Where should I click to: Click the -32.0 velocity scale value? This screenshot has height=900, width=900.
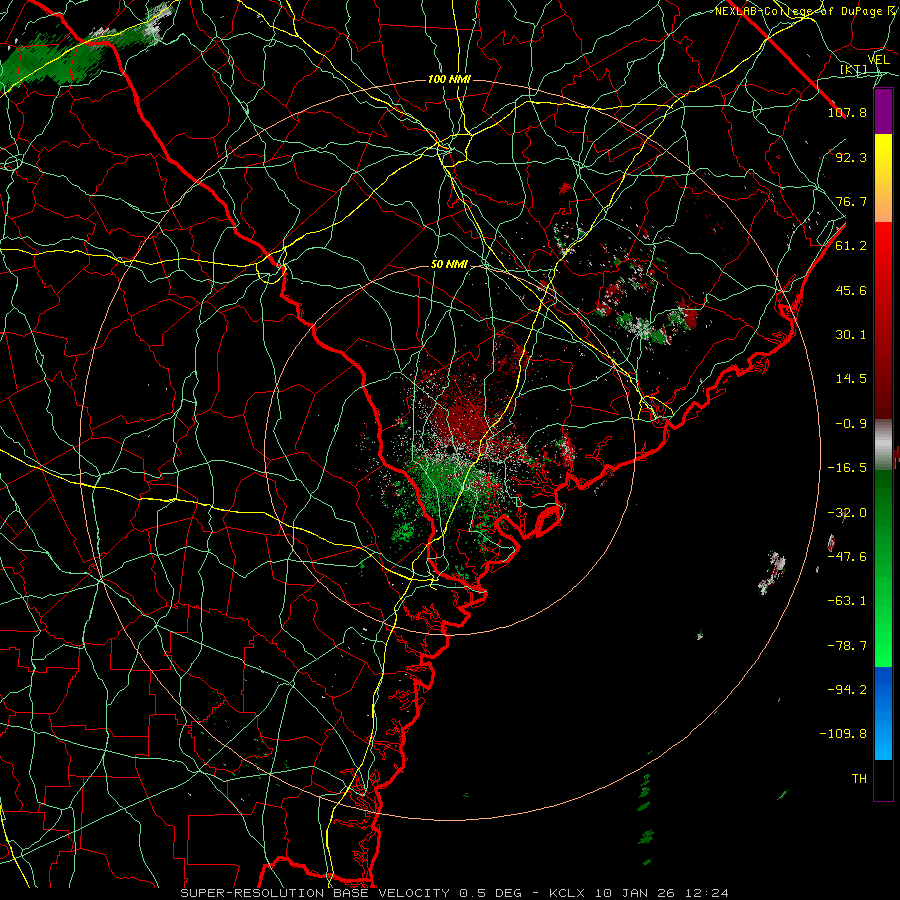(x=847, y=513)
